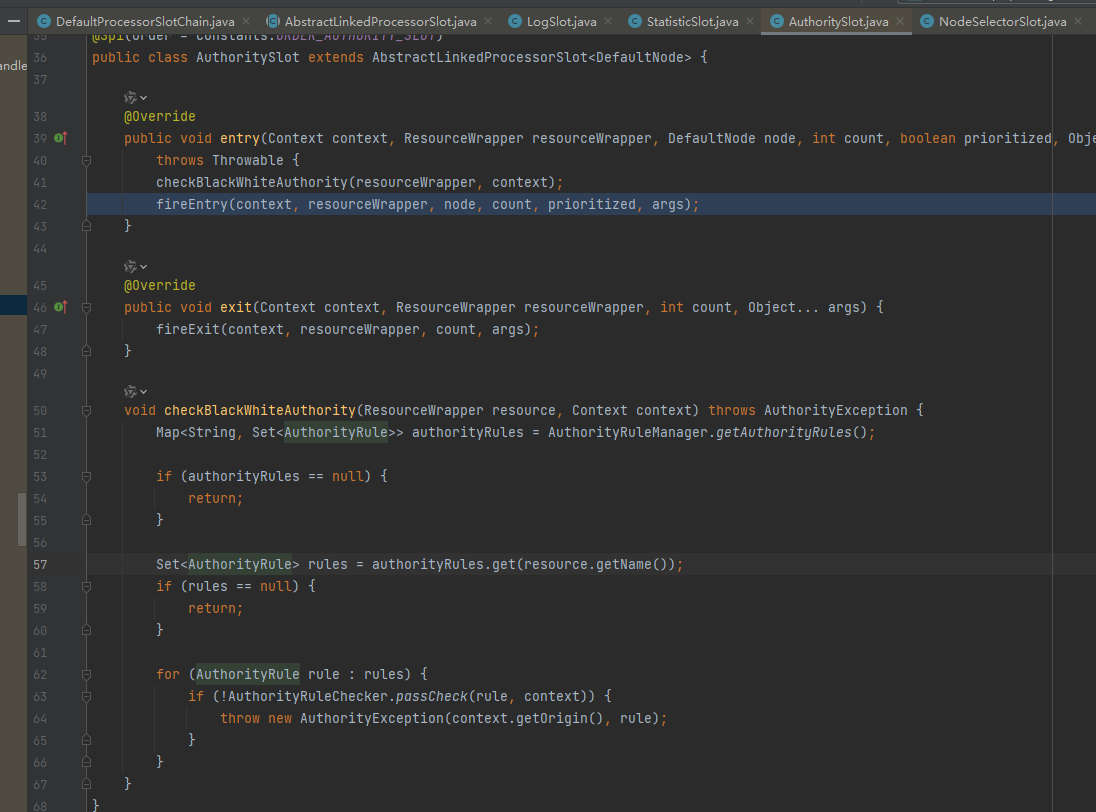
Task: Close NodeSelectorSlot.java tab
Action: click(1079, 22)
